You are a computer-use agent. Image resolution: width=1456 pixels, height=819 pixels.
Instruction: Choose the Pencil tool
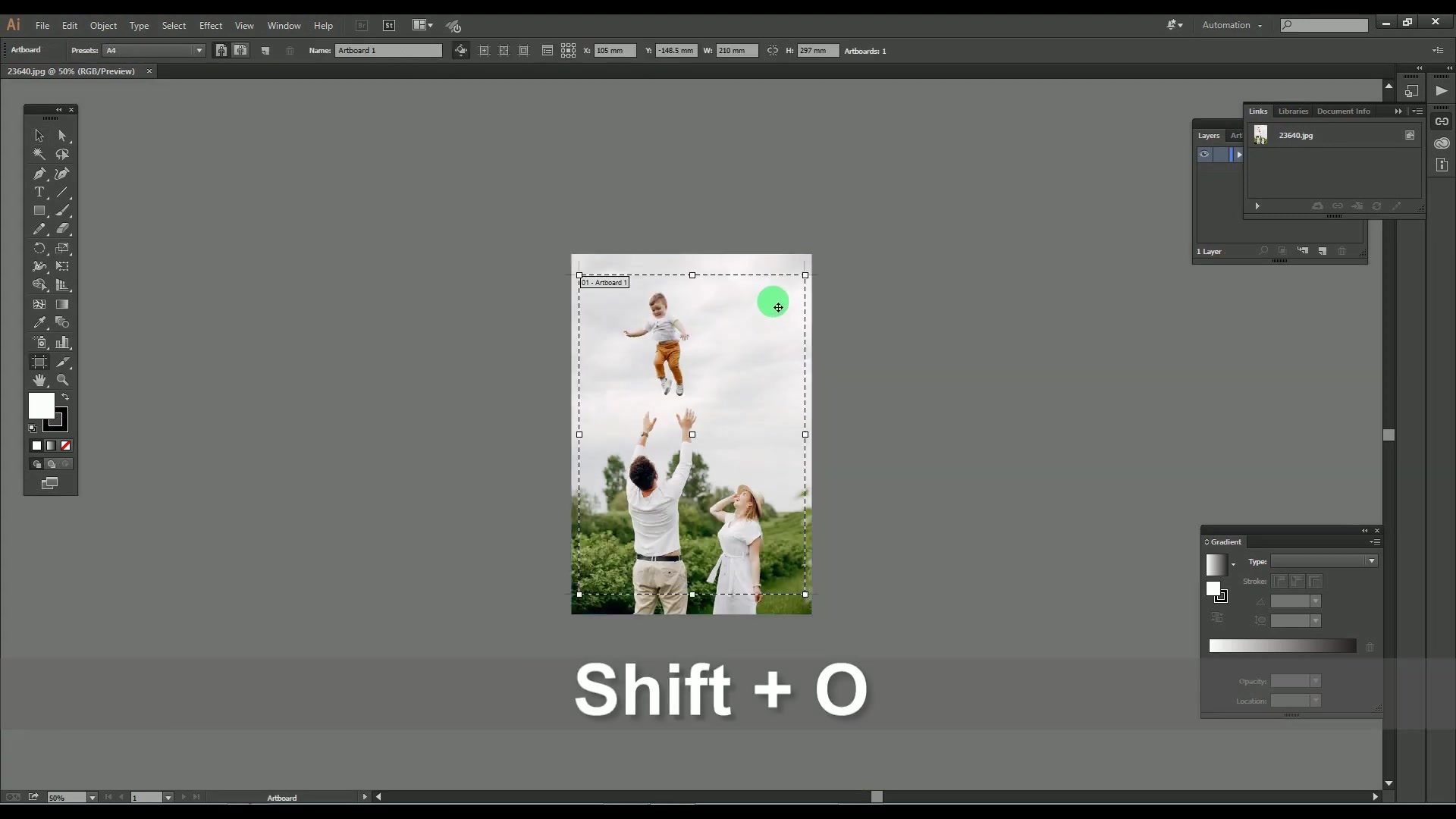tap(39, 229)
